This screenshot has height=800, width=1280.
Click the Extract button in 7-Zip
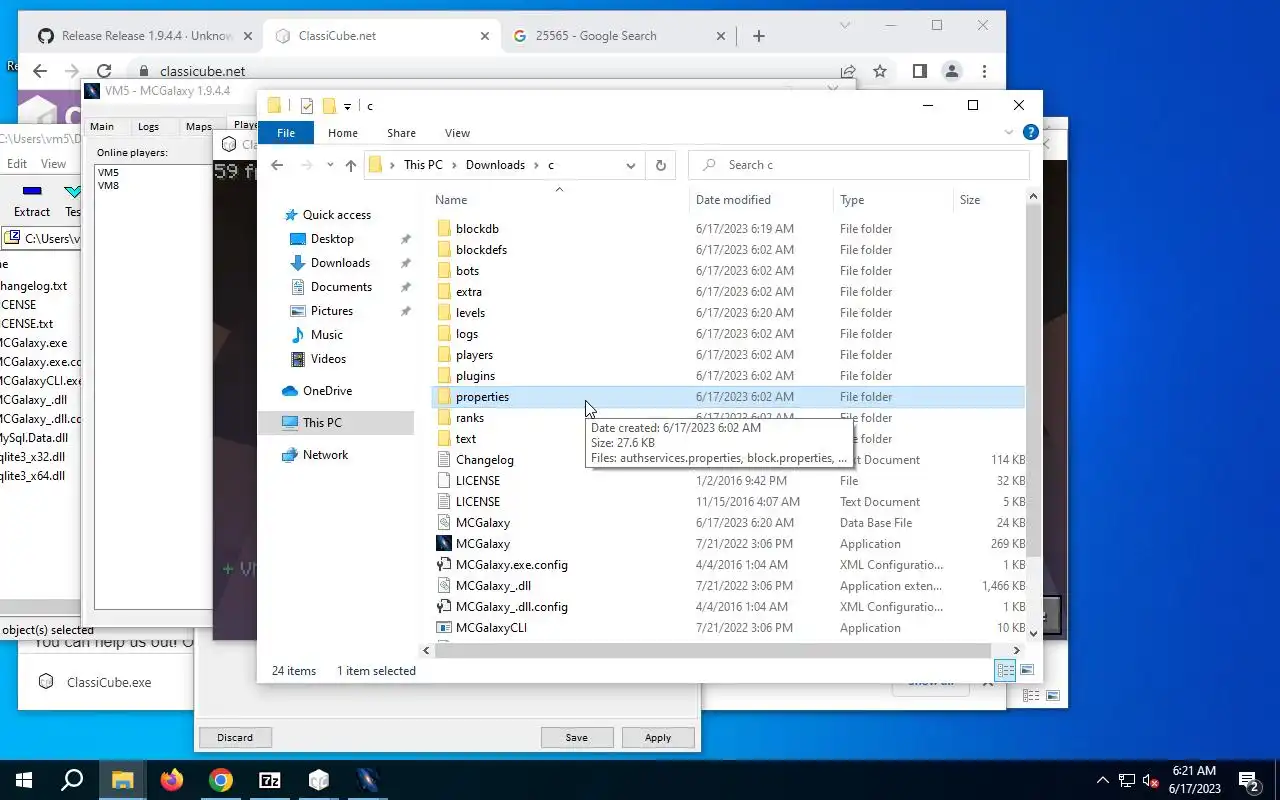pyautogui.click(x=32, y=200)
